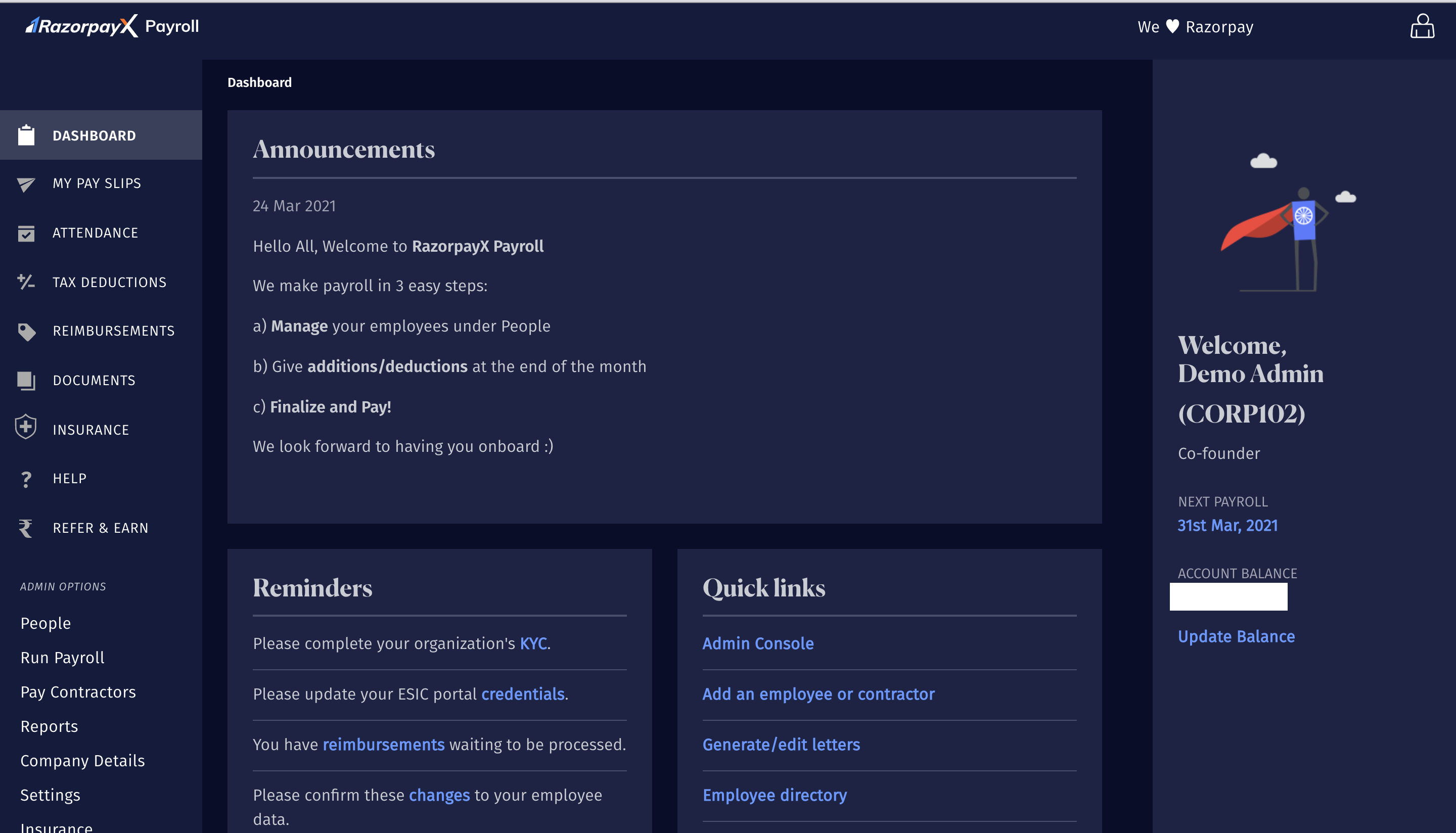
Task: Open Employee directory quick link
Action: (774, 795)
